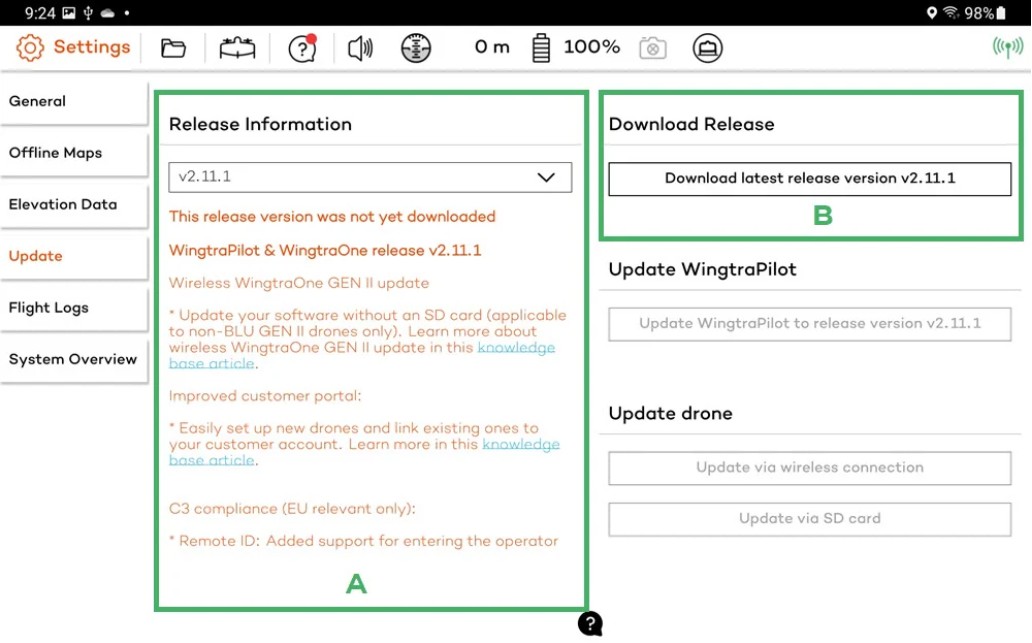Click Update via wireless connection
Viewport: 1032px width, 643px height.
pyautogui.click(x=810, y=467)
